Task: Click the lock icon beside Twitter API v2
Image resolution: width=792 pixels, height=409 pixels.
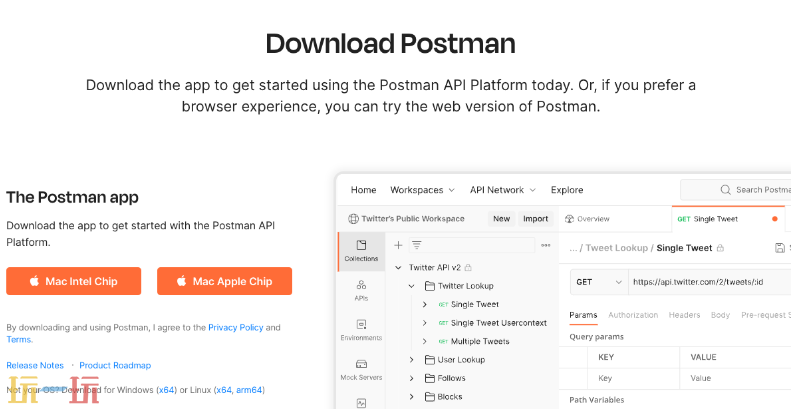Action: 468,267
